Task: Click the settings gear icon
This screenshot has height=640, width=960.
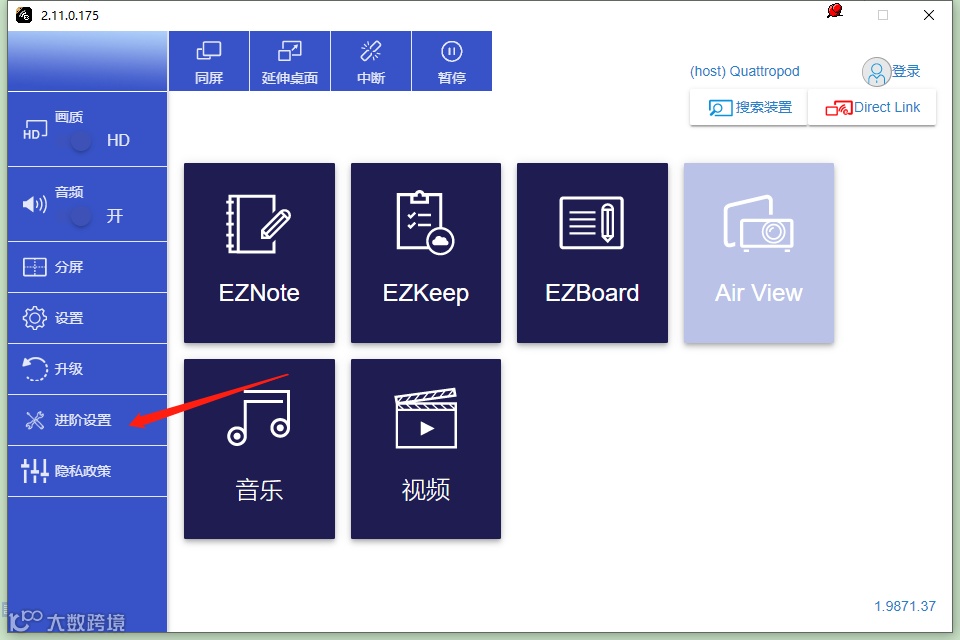Action: 34,318
